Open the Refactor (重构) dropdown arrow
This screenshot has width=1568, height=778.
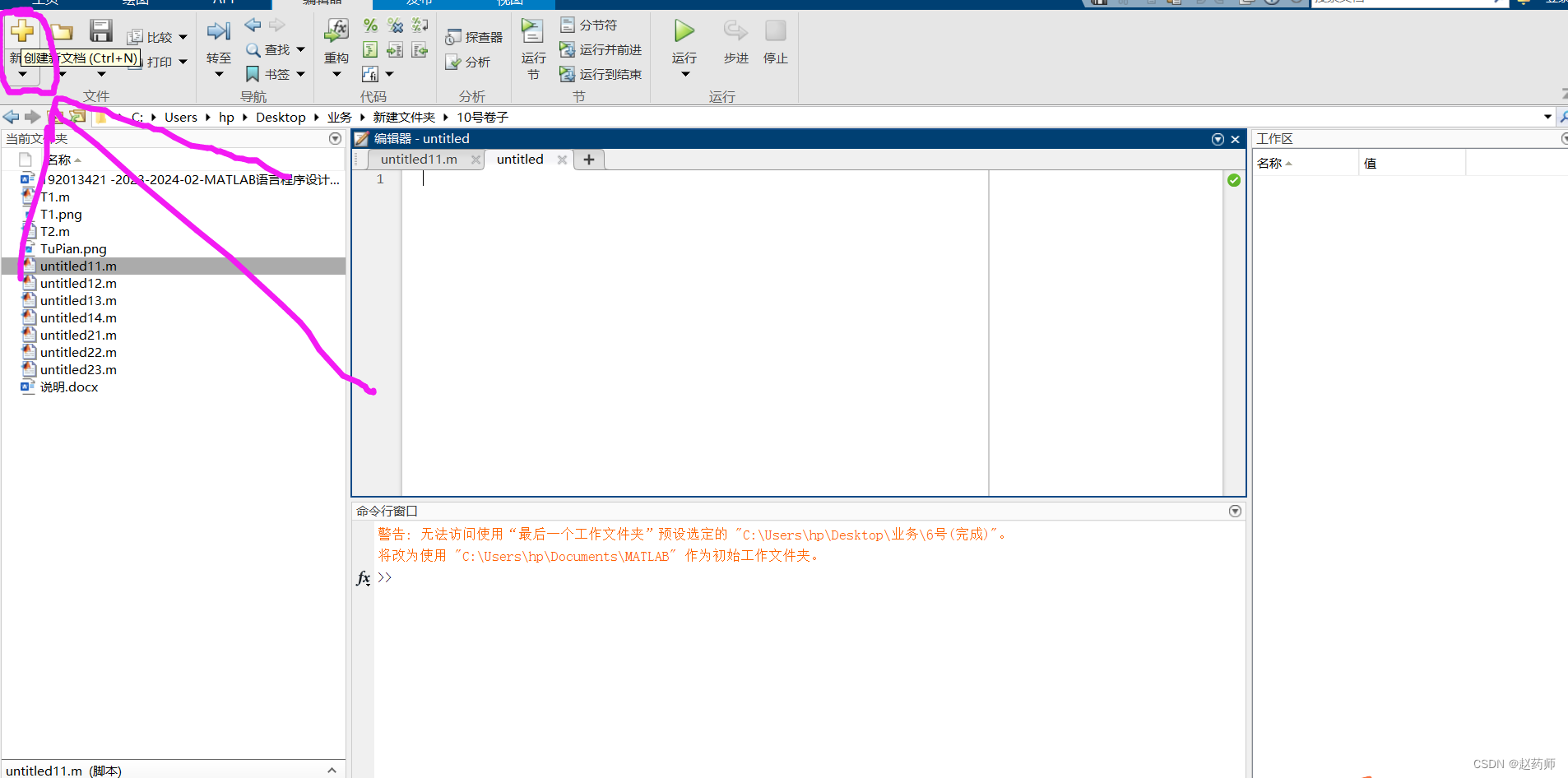pos(336,75)
